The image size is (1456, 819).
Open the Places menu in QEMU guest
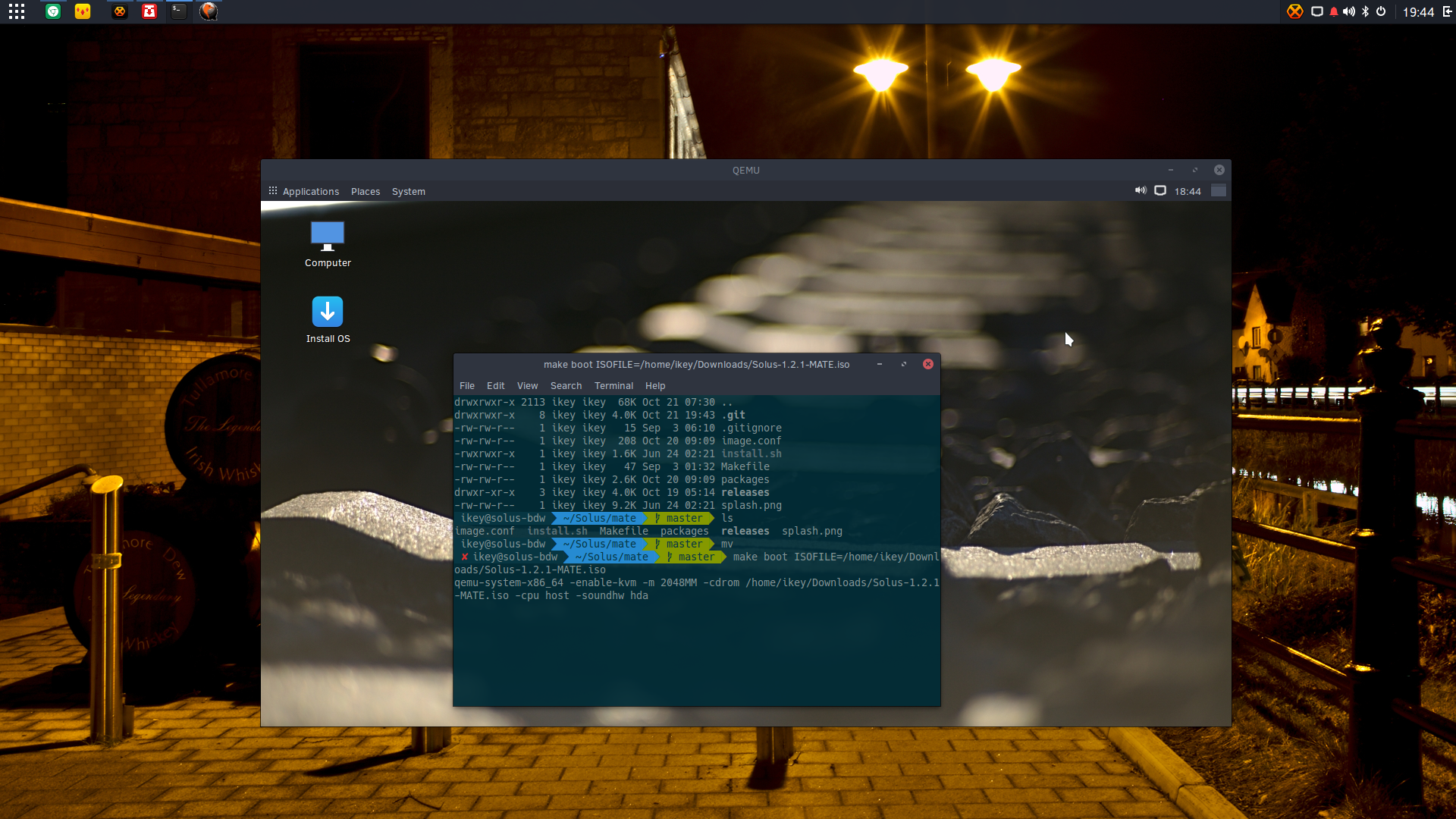pos(366,191)
